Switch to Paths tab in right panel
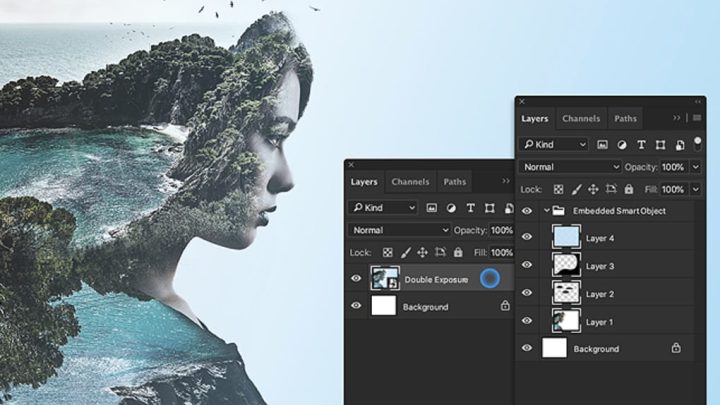This screenshot has width=720, height=405. click(x=625, y=118)
